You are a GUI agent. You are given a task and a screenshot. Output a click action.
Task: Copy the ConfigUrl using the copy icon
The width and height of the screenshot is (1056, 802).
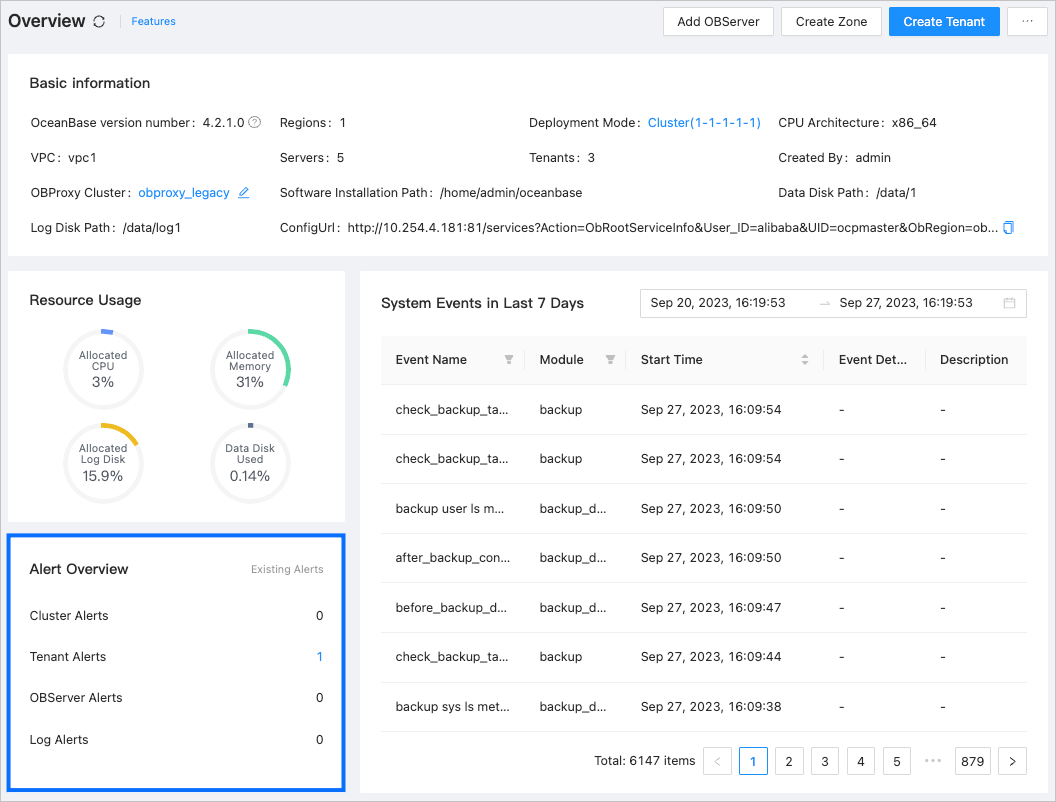point(1008,228)
